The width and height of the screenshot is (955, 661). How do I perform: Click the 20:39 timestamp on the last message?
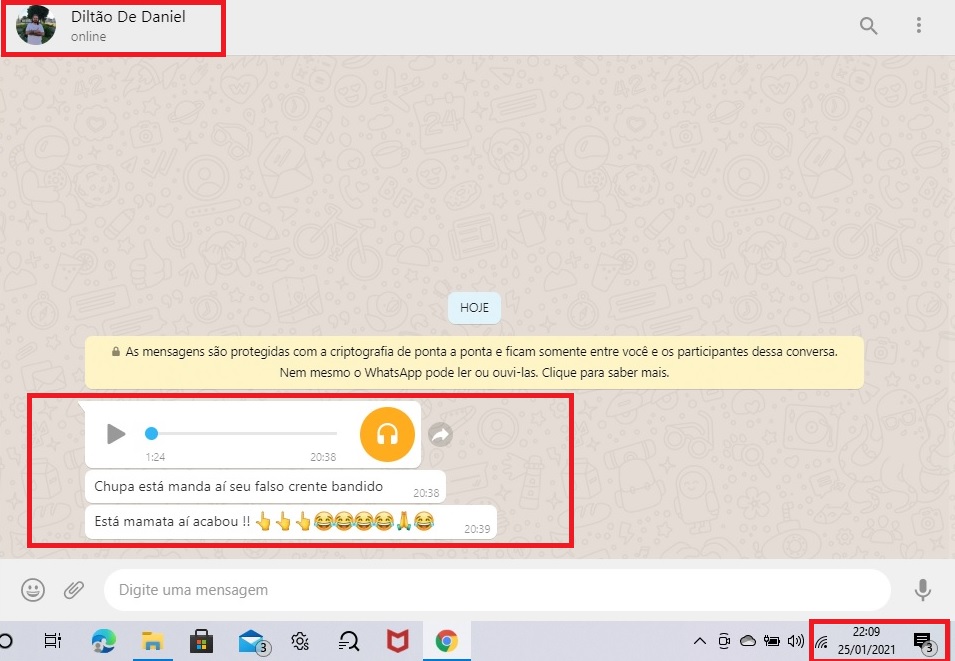click(477, 529)
